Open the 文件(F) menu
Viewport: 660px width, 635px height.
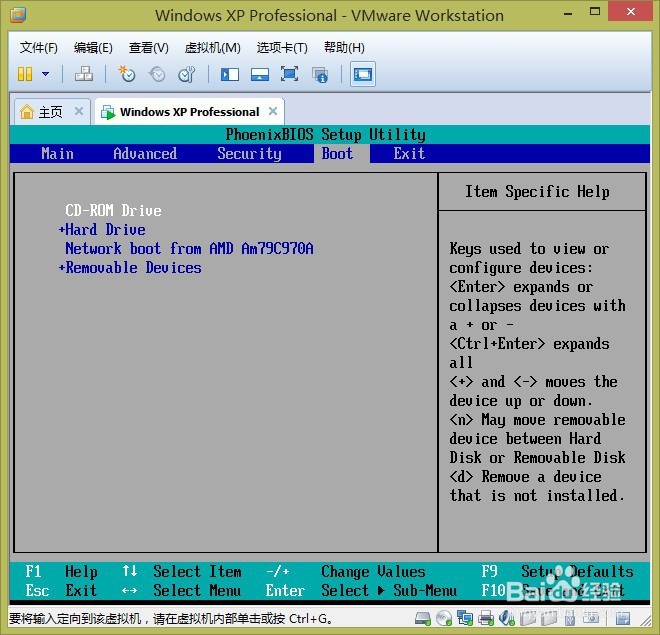[38, 48]
